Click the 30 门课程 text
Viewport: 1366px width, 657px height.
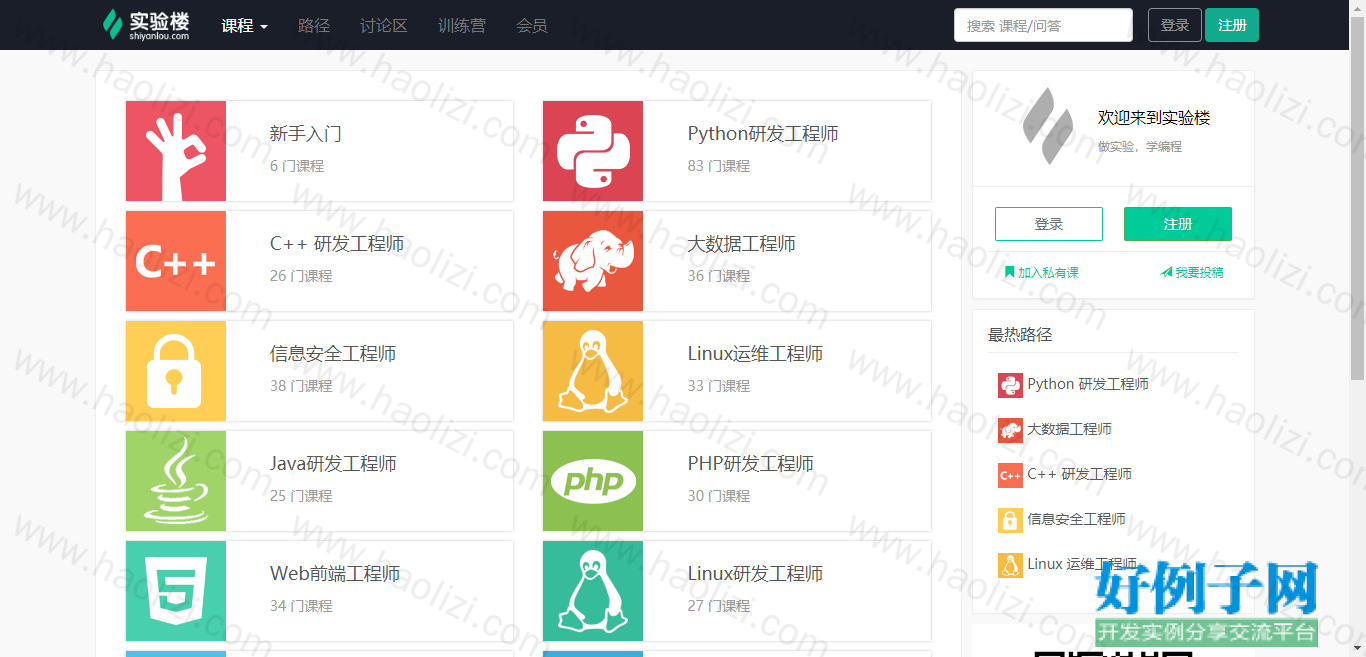pos(719,496)
